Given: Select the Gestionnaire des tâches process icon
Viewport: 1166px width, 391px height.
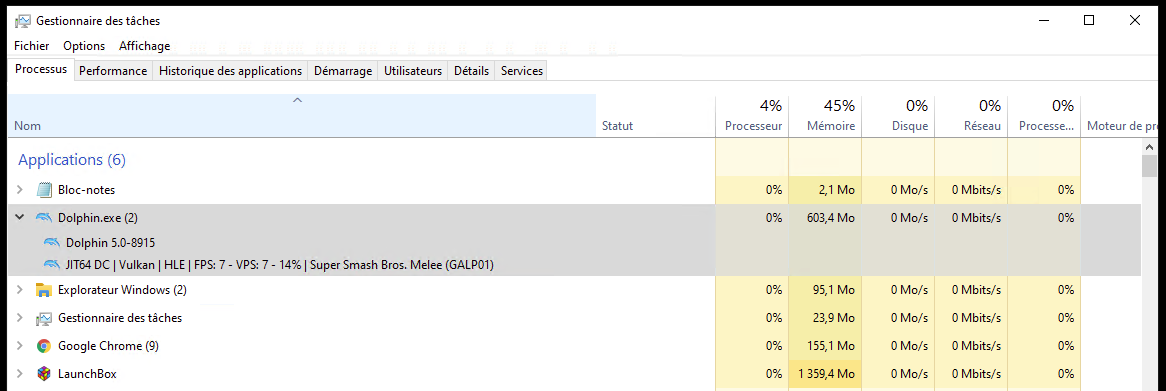Looking at the screenshot, I should [x=44, y=318].
